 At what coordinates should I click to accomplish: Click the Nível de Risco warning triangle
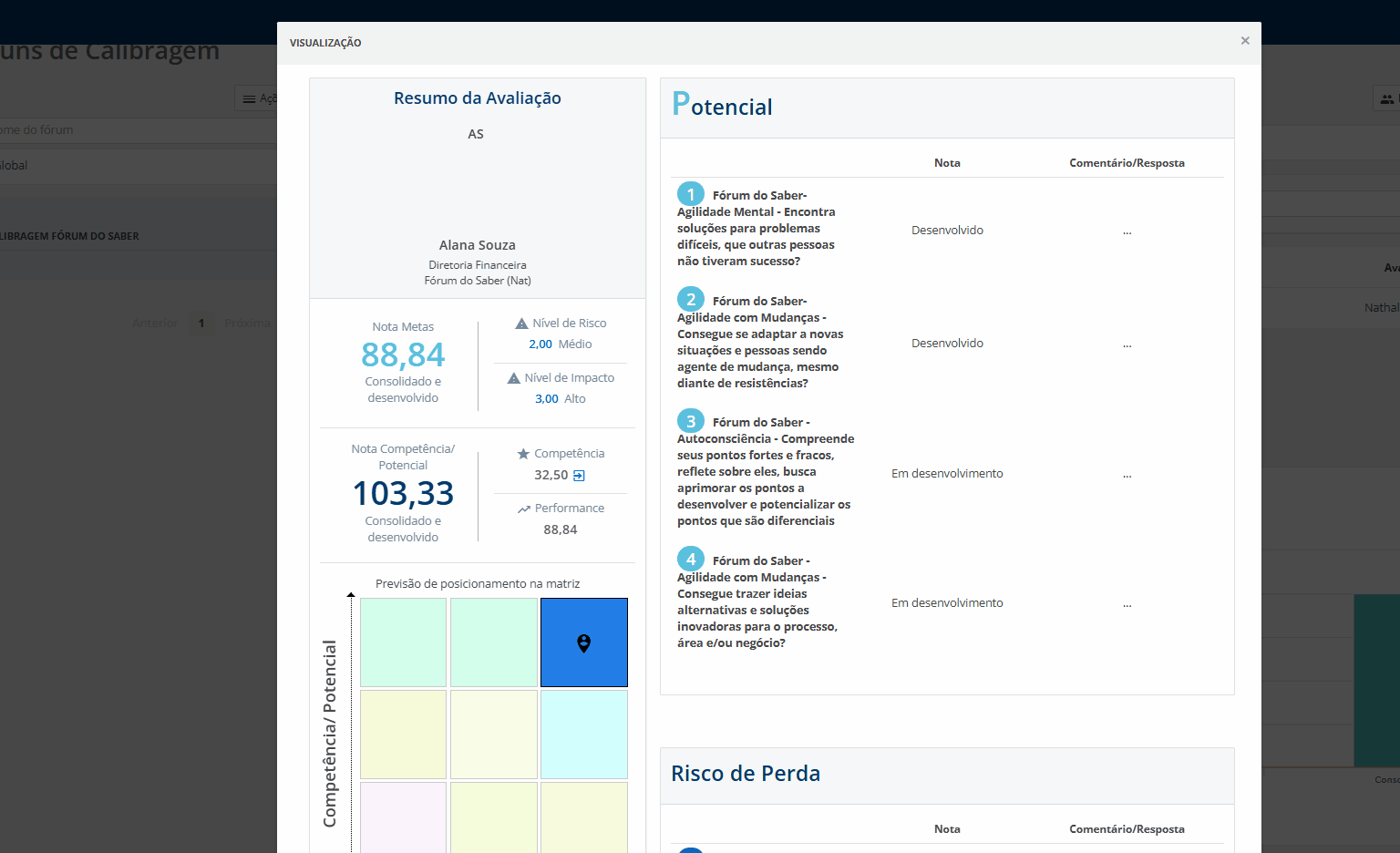coord(521,324)
